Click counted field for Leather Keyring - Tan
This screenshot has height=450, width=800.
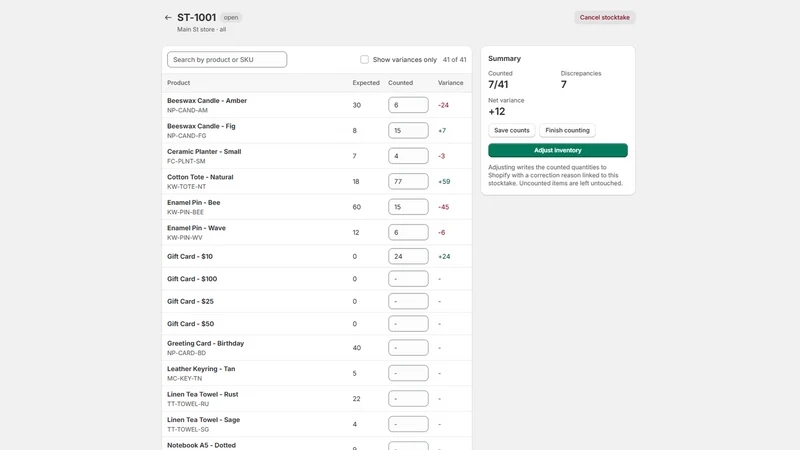pyautogui.click(x=408, y=373)
